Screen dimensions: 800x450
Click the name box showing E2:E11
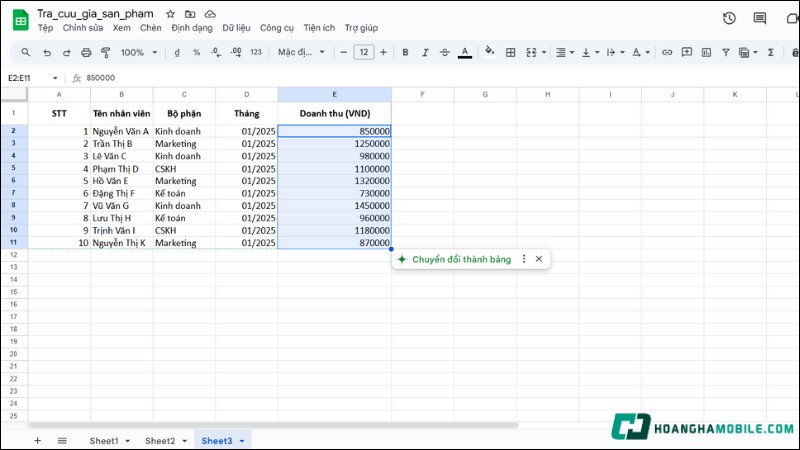click(x=33, y=78)
